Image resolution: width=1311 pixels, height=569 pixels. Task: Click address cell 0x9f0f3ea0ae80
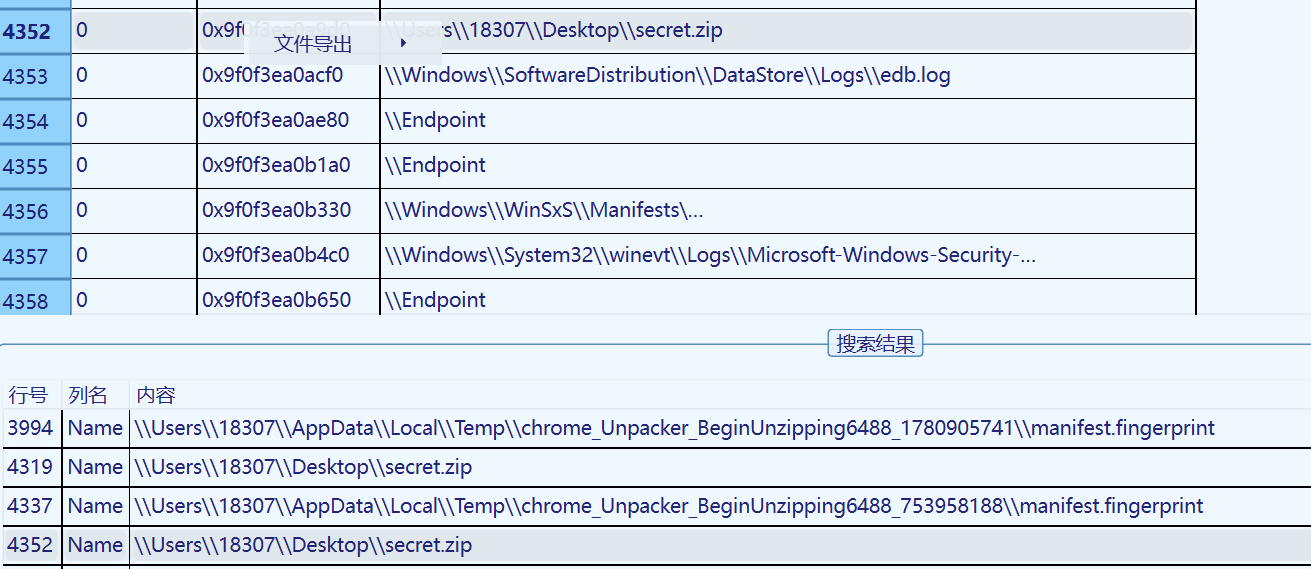[x=288, y=121]
